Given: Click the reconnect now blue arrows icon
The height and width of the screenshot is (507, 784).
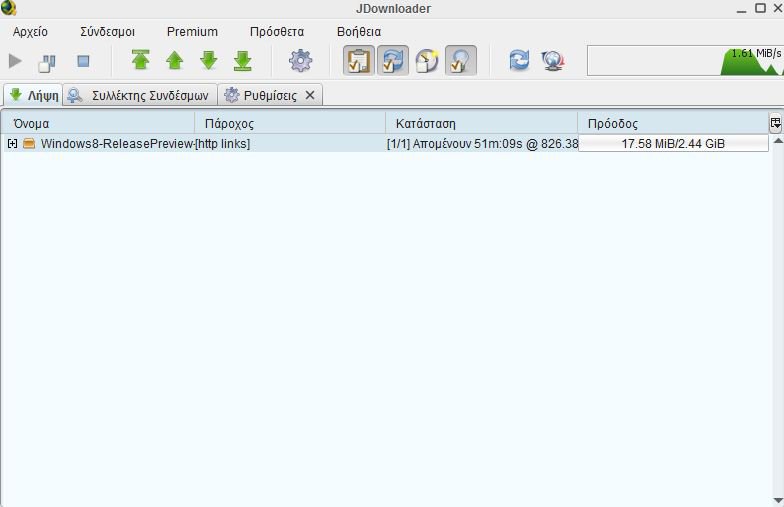Looking at the screenshot, I should (519, 60).
